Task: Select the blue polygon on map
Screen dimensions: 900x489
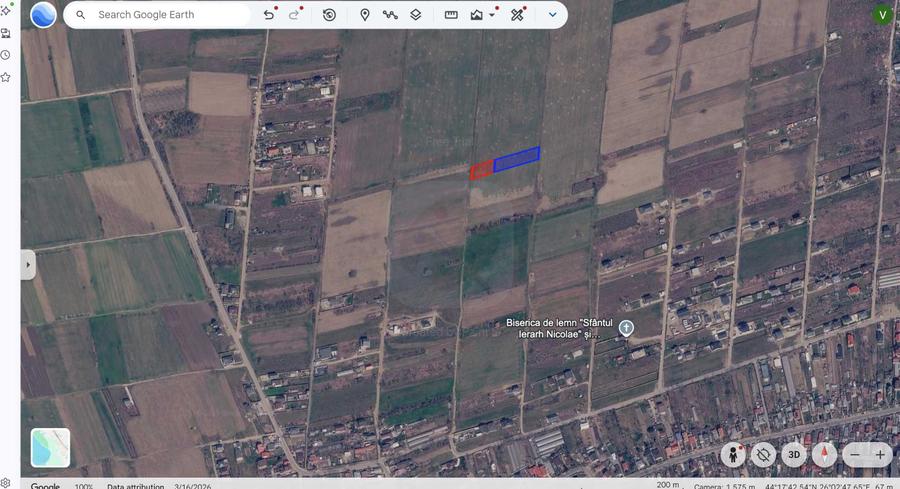Action: point(517,159)
